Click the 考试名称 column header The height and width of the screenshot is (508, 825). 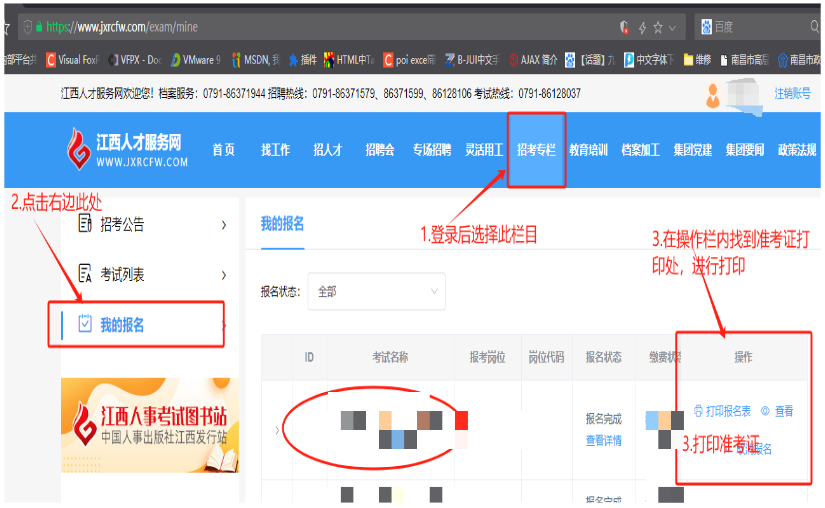390,358
